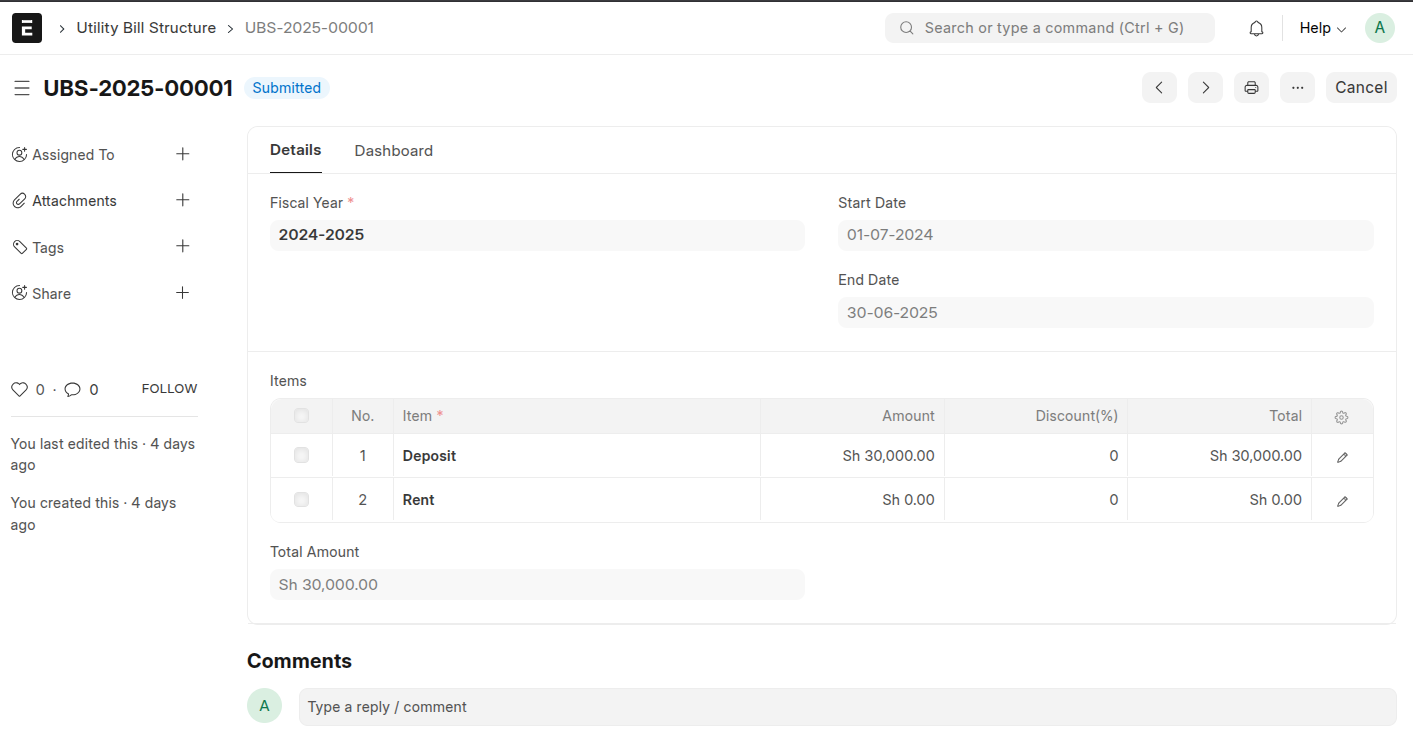The width and height of the screenshot is (1413, 747).
Task: Click the Submitted status badge
Action: [x=287, y=88]
